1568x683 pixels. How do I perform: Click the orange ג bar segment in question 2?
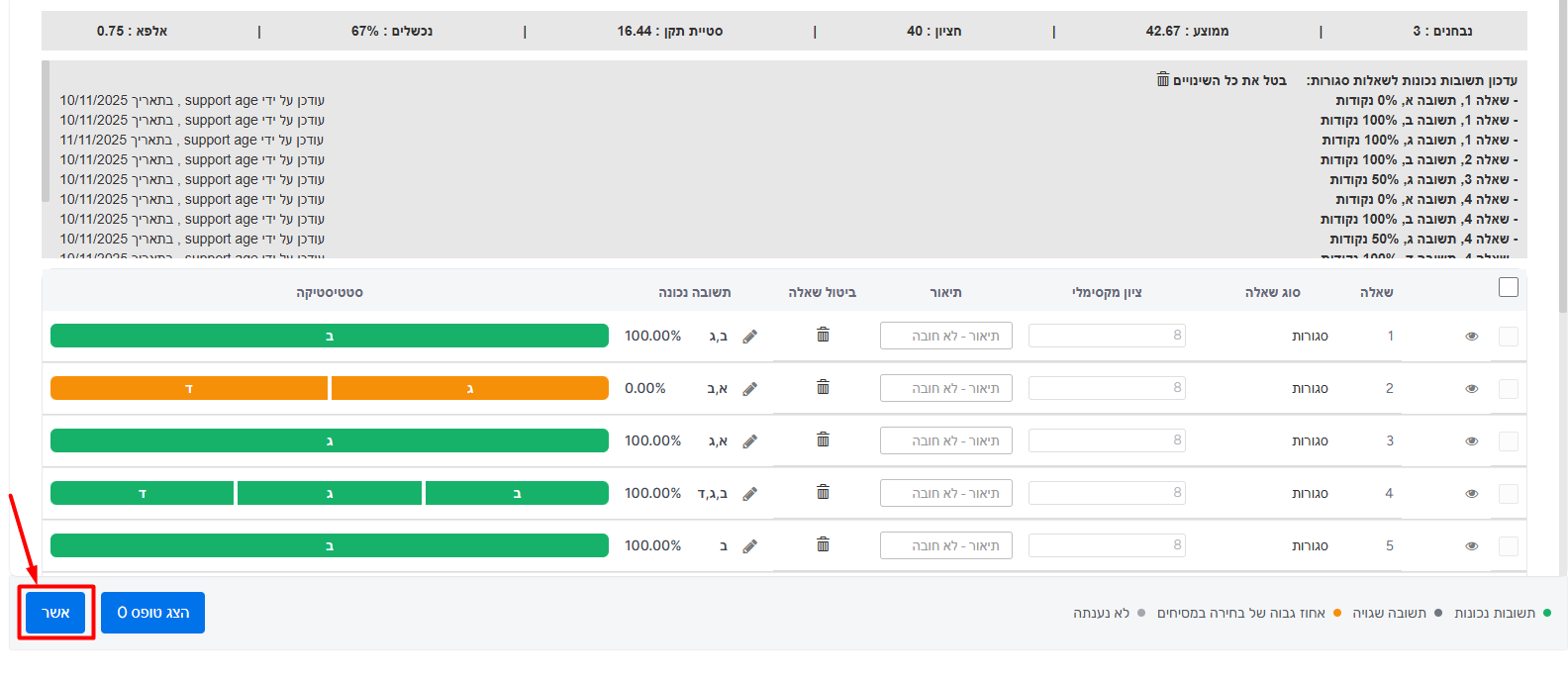(470, 388)
